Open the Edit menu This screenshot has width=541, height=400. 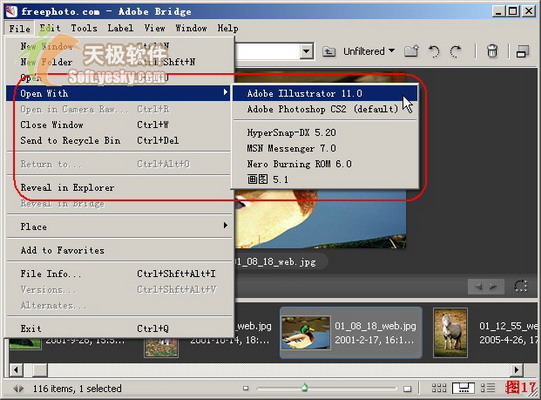coord(50,28)
